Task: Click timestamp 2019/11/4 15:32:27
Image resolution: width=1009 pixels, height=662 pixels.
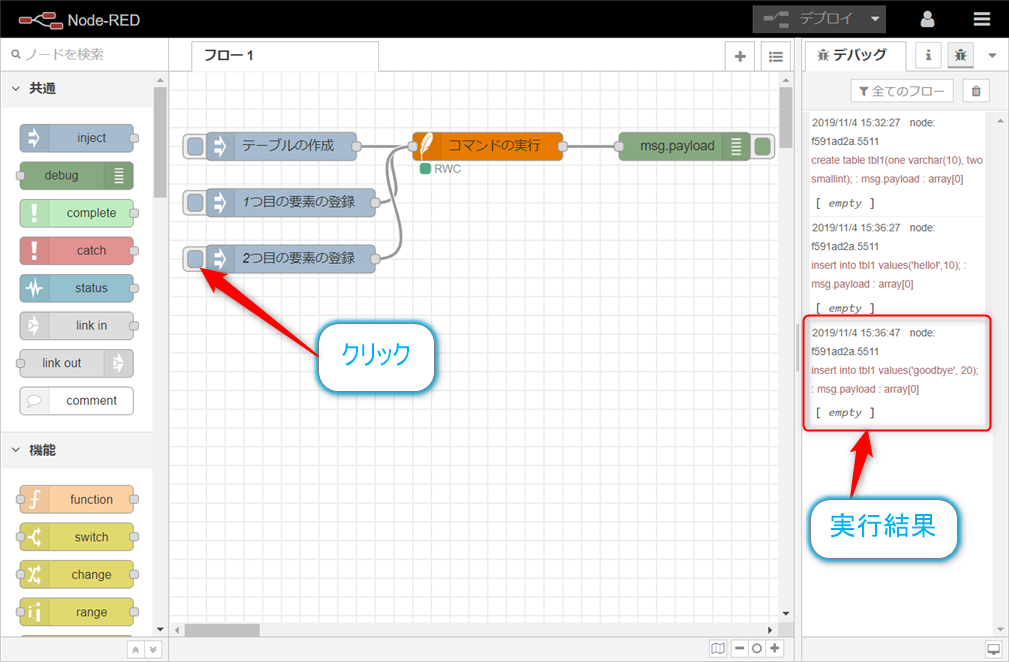Action: click(856, 122)
